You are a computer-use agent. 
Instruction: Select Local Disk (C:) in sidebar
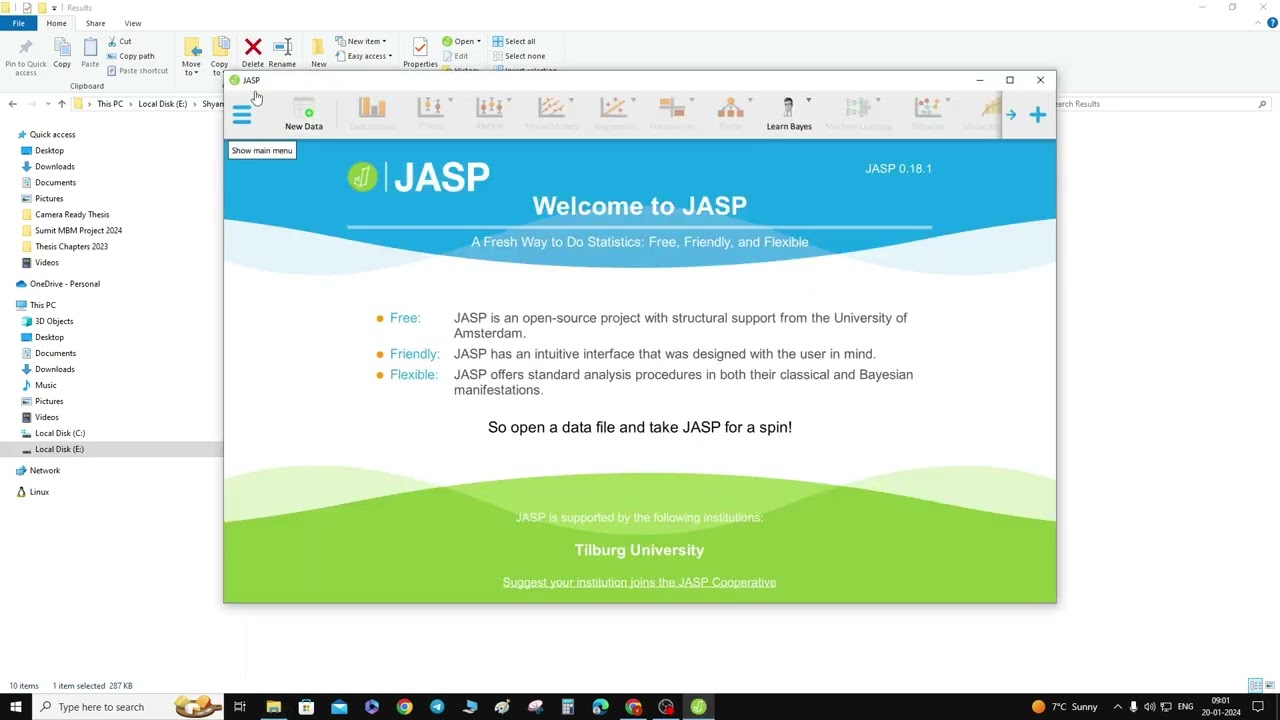click(59, 433)
